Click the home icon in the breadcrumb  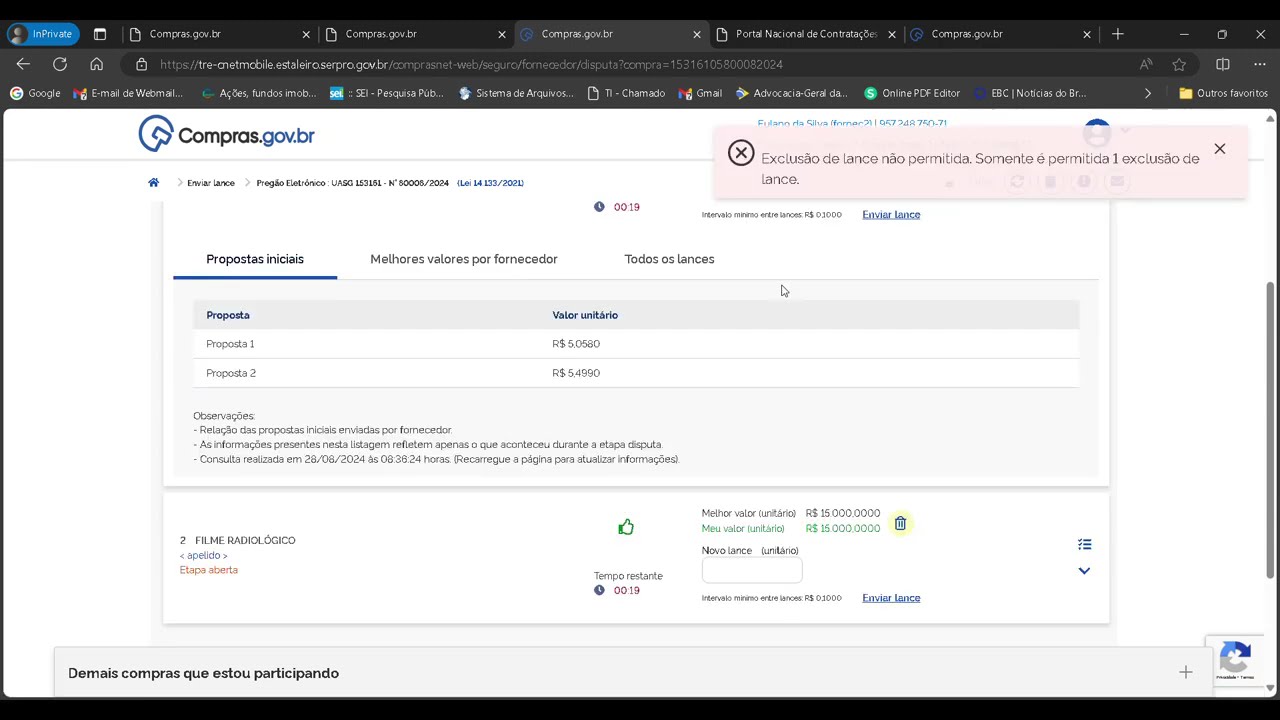point(153,183)
